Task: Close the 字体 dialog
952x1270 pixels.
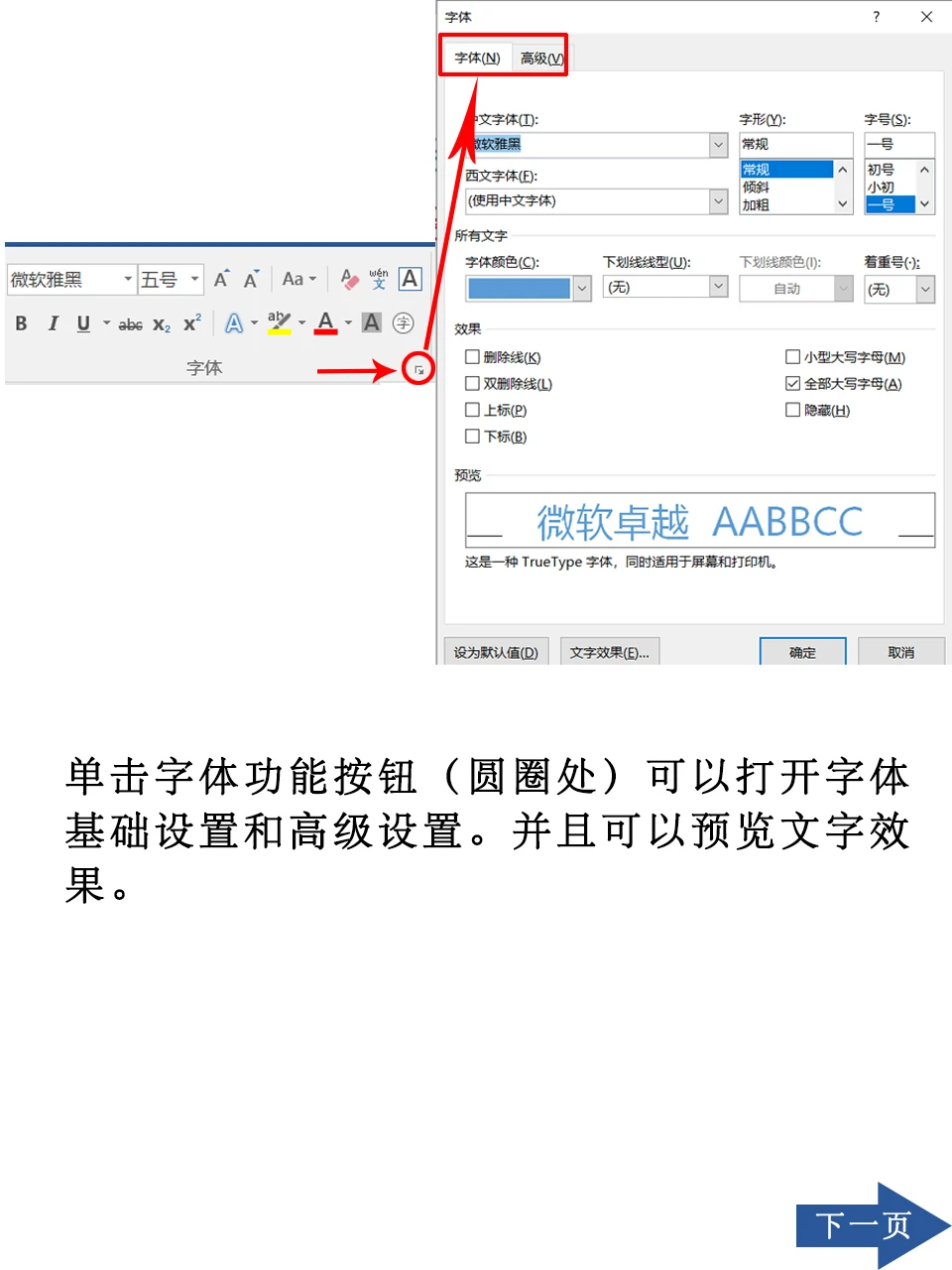Action: click(926, 17)
